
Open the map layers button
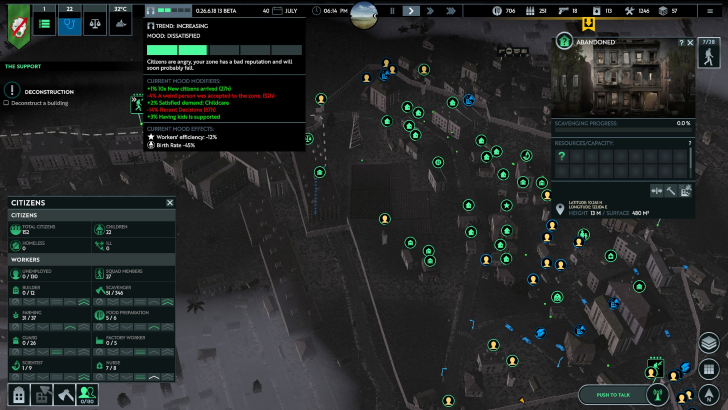[709, 343]
